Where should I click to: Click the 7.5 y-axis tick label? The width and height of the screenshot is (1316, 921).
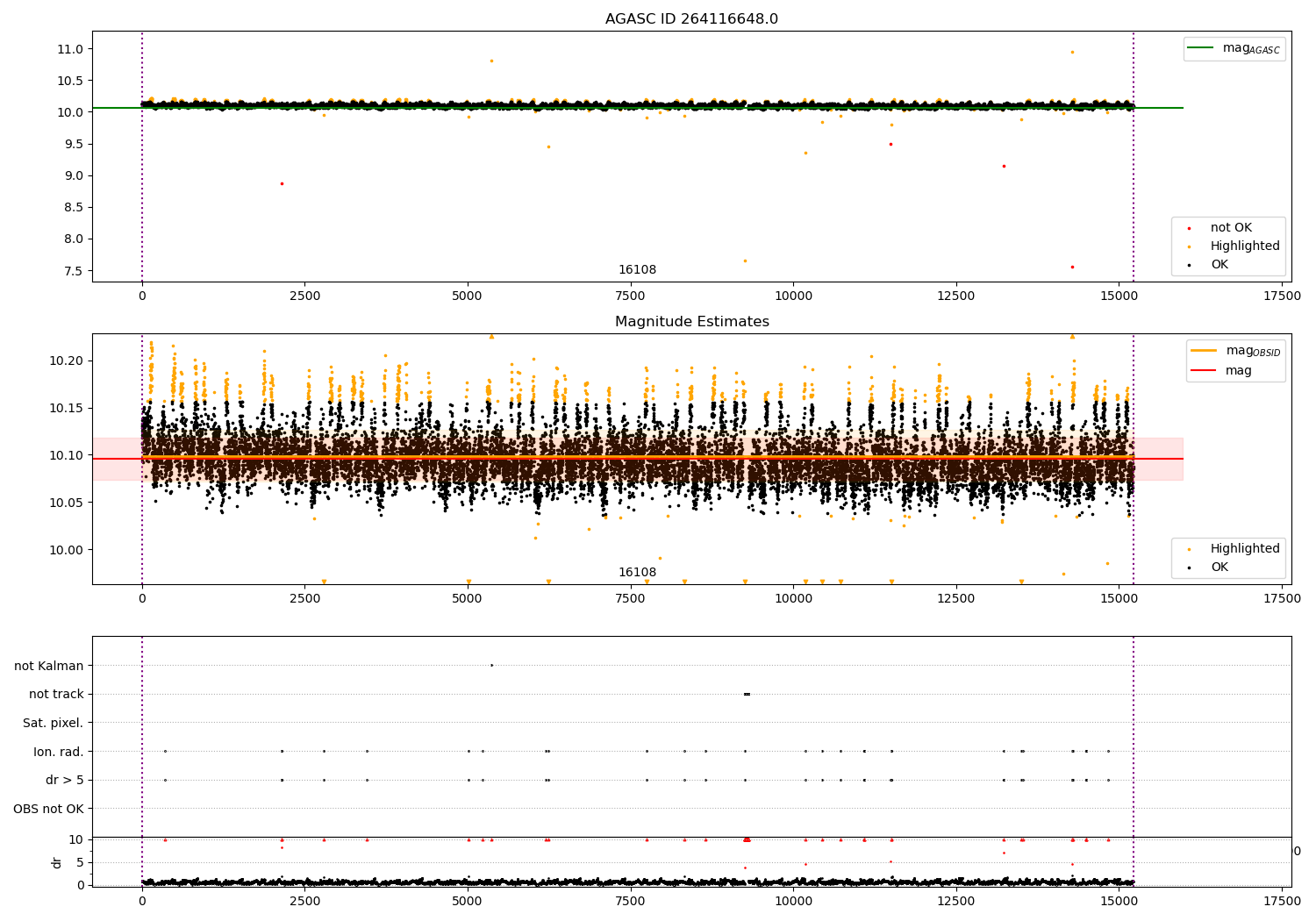click(x=74, y=270)
